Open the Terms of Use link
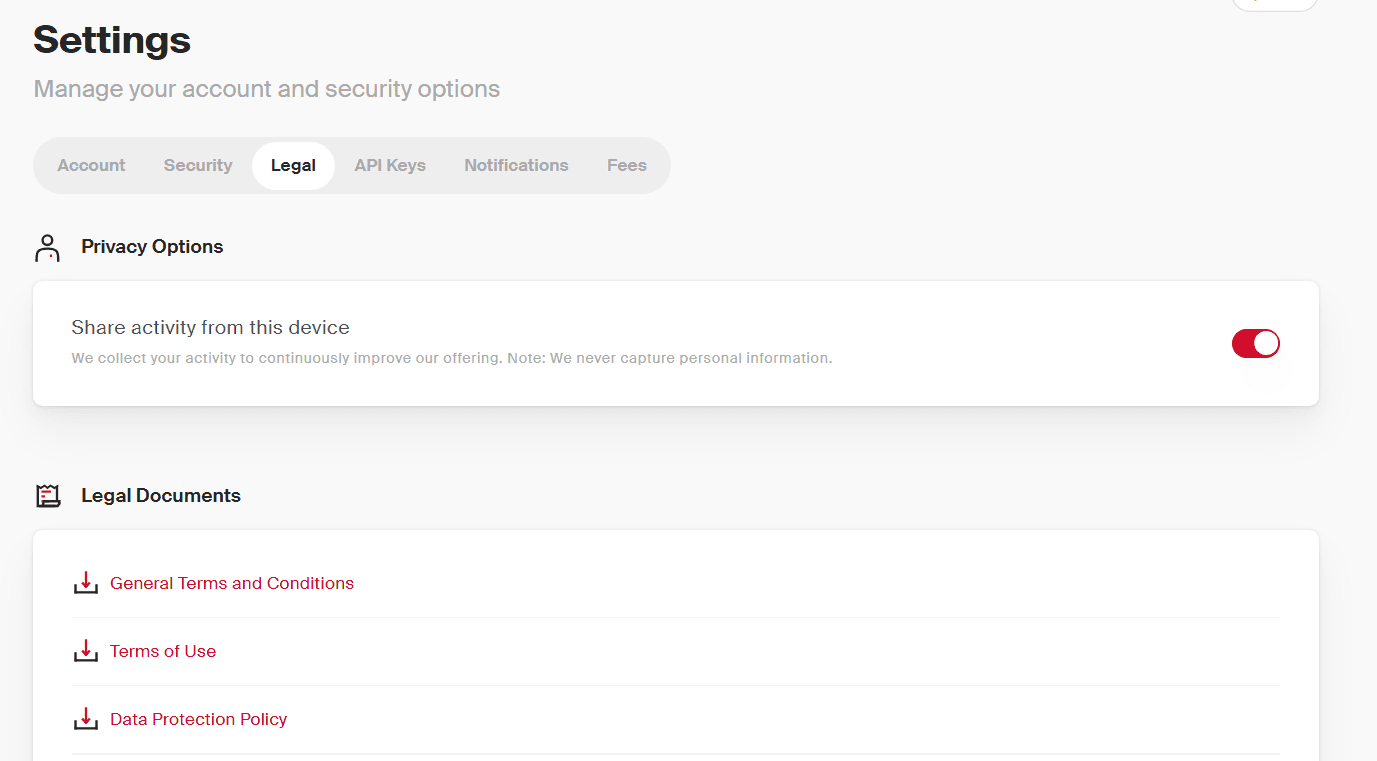Image resolution: width=1377 pixels, height=761 pixels. click(x=163, y=651)
